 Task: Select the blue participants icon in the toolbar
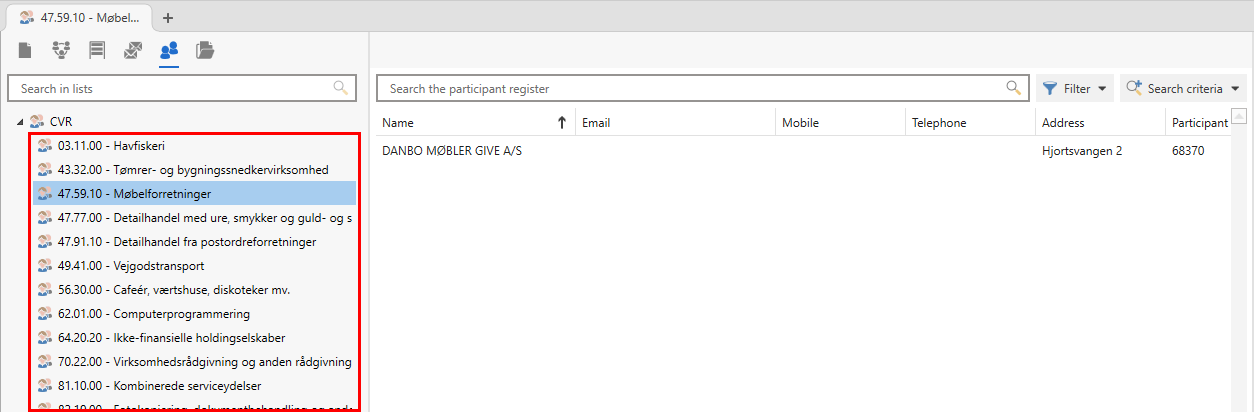coord(169,50)
